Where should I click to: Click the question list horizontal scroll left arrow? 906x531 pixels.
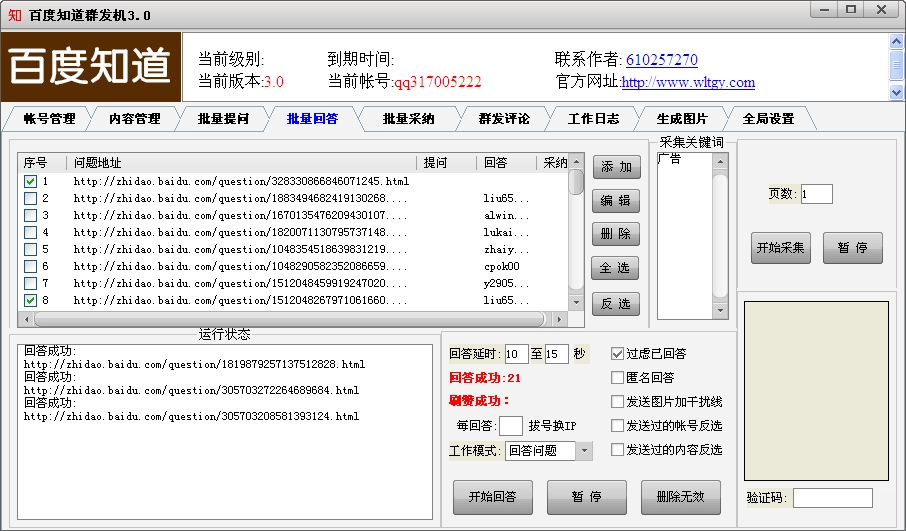[x=26, y=319]
